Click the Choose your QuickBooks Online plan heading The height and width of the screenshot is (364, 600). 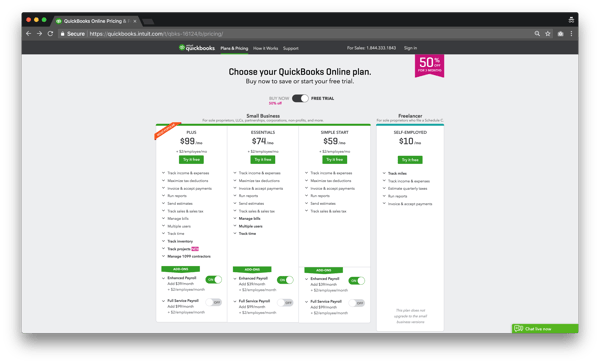(x=300, y=72)
